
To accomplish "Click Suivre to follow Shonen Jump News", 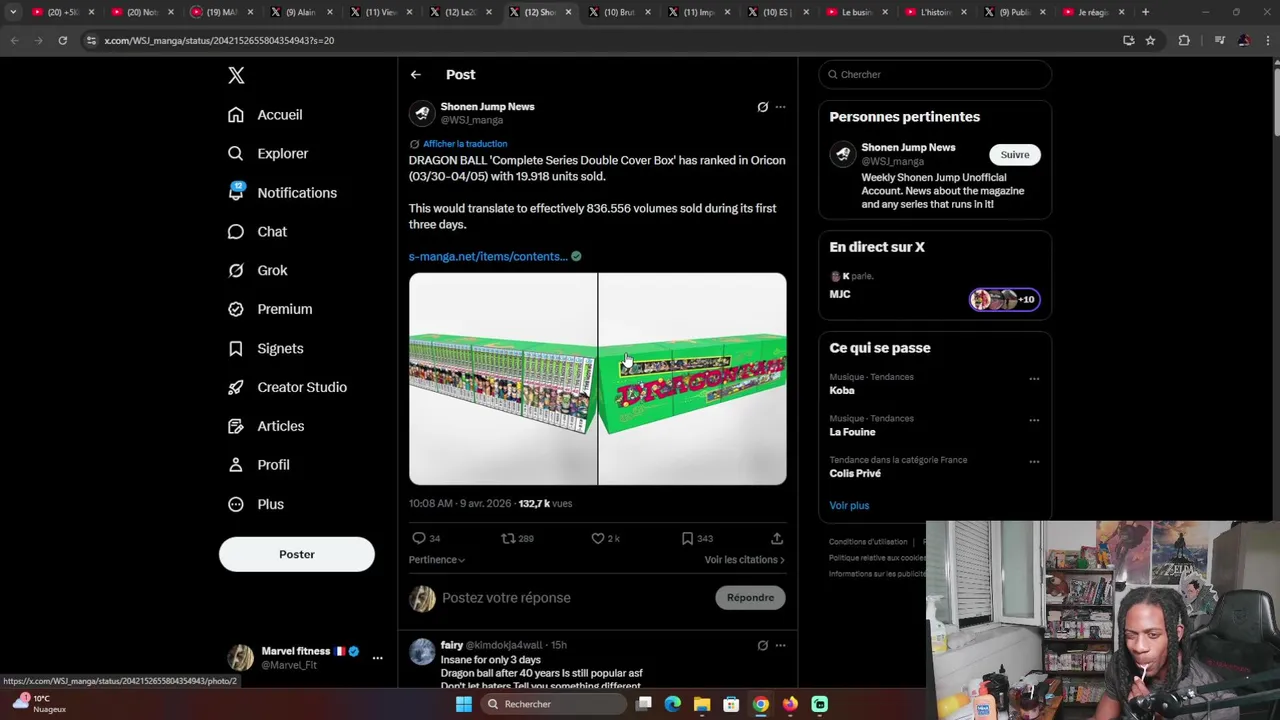I will coord(1015,155).
